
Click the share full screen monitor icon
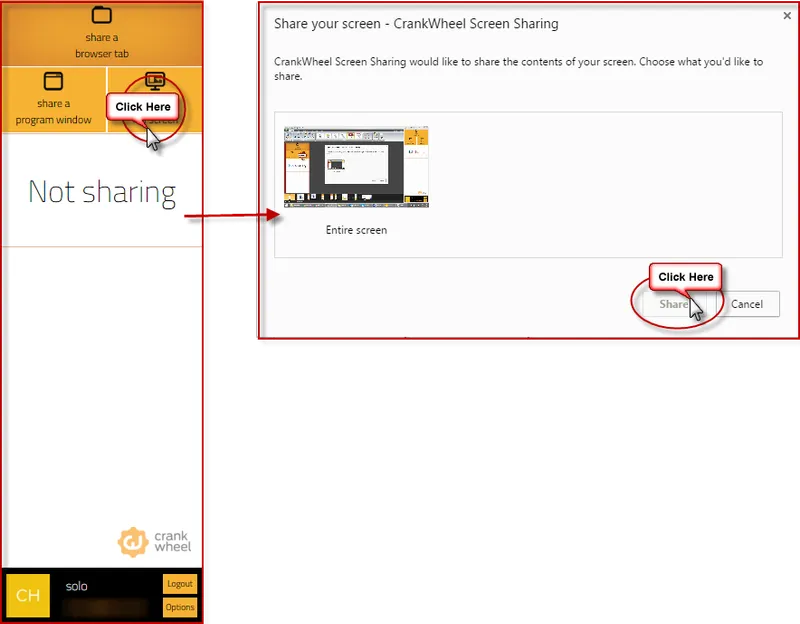pyautogui.click(x=155, y=81)
